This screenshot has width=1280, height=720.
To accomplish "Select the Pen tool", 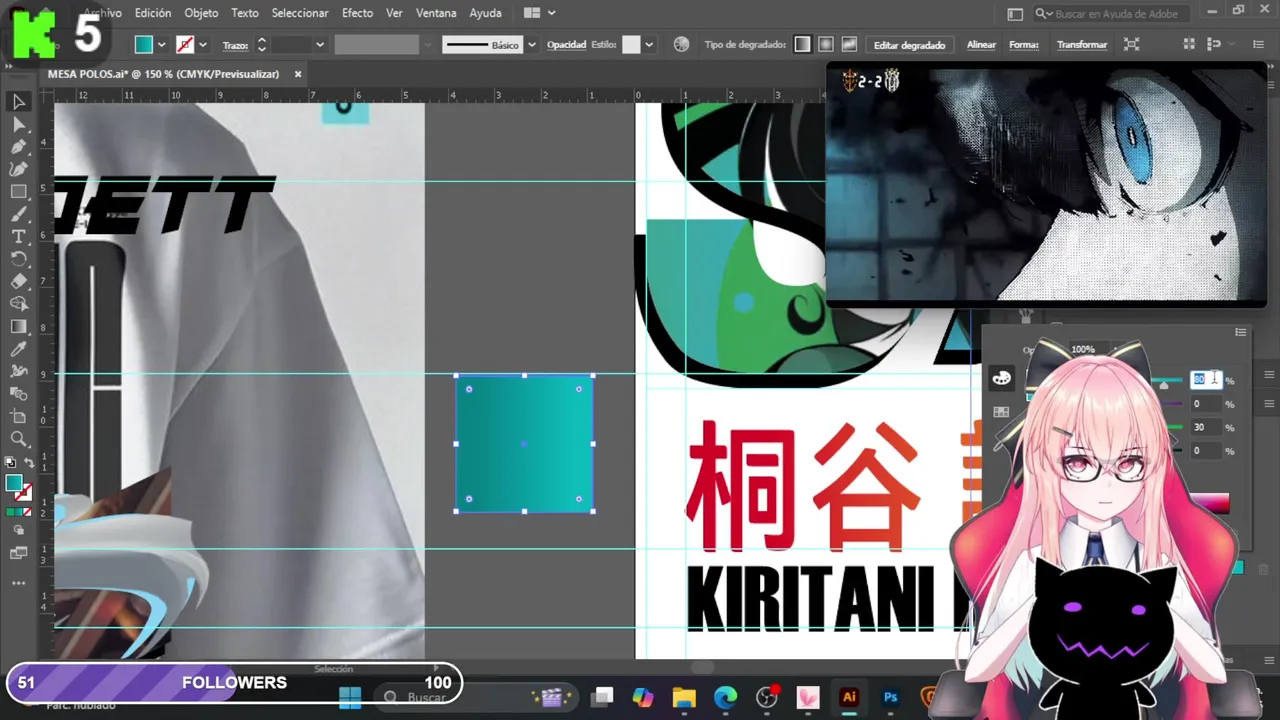I will (19, 147).
